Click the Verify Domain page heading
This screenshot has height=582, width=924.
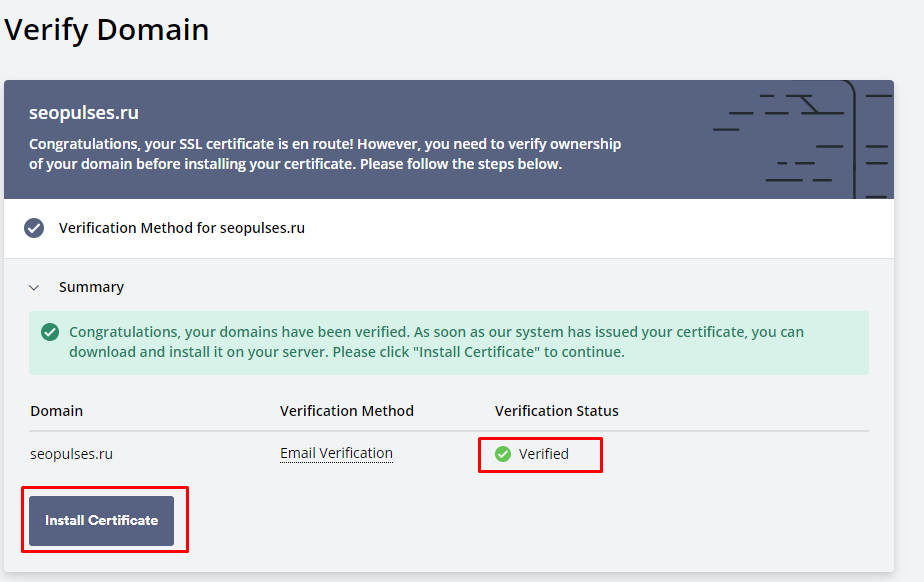pos(107,29)
